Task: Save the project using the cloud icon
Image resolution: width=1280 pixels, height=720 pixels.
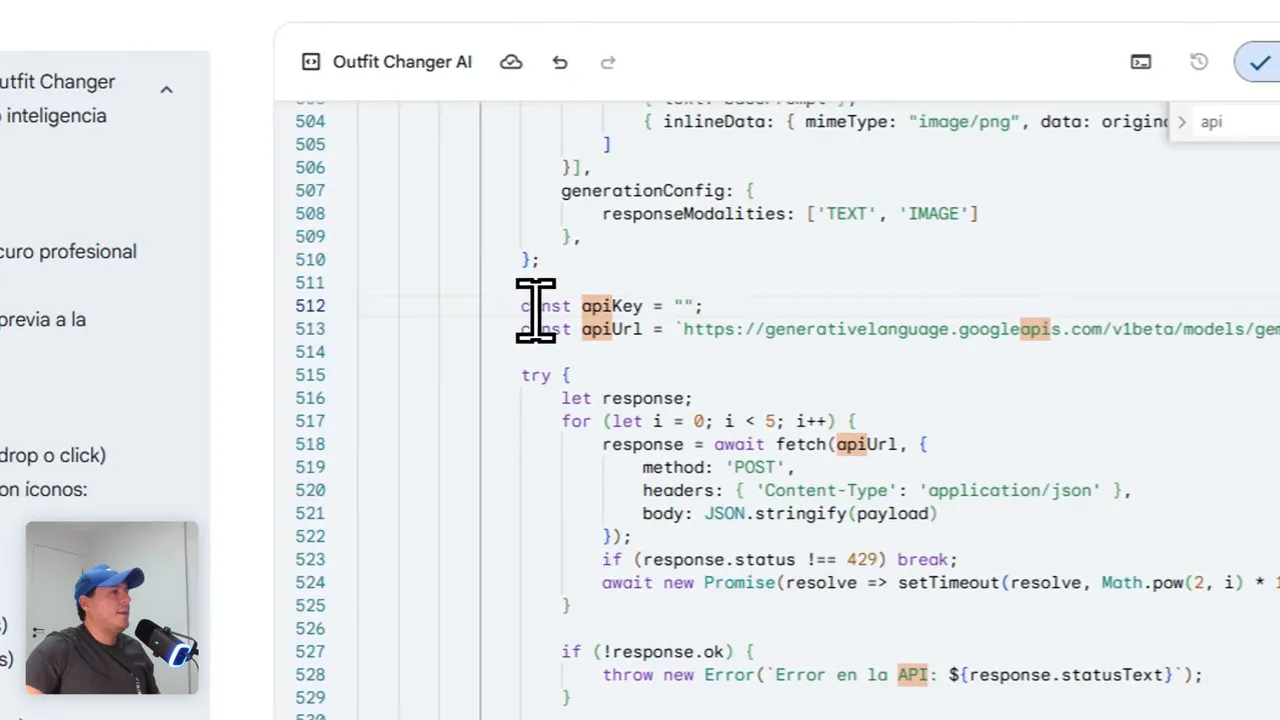Action: point(511,62)
